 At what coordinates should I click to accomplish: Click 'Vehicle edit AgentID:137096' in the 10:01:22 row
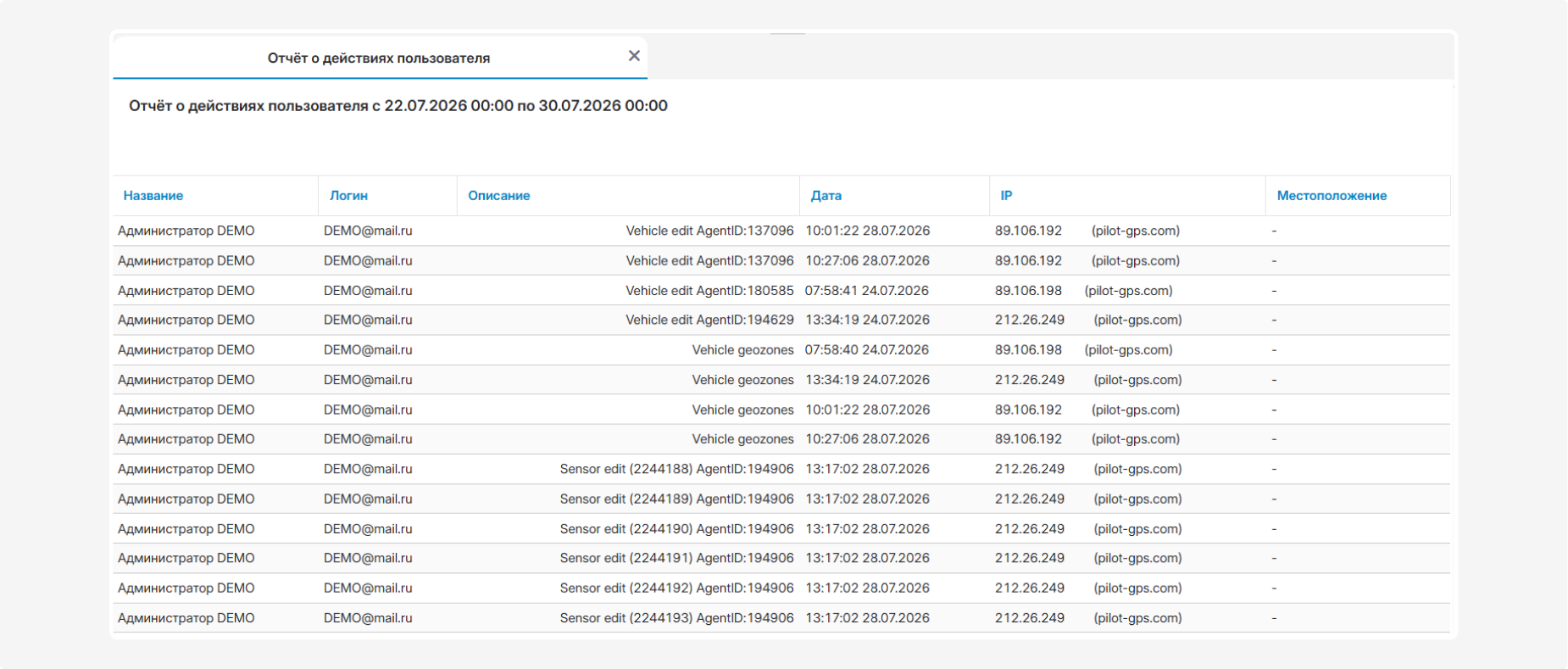coord(709,231)
